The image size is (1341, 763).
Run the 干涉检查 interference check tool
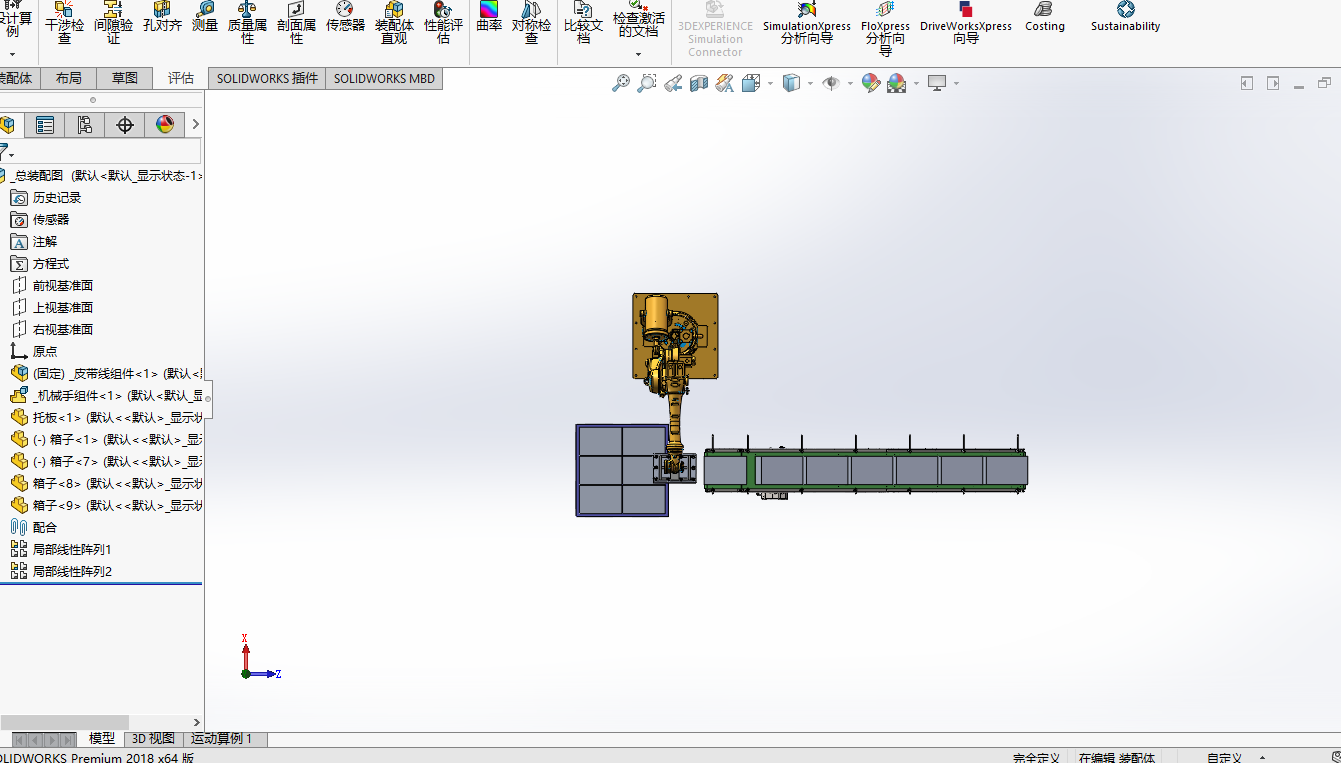(64, 22)
